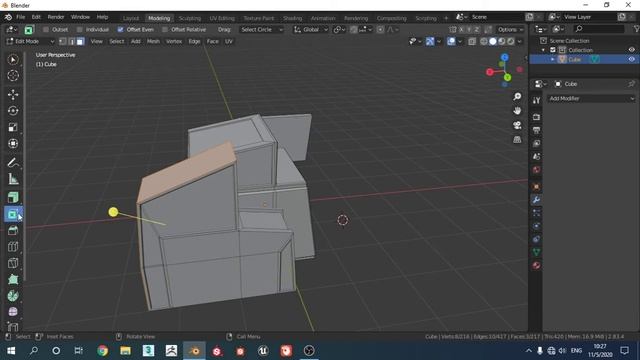Enable the Offset Relative checkbox
Screen dimensions: 640x360
pos(165,29)
